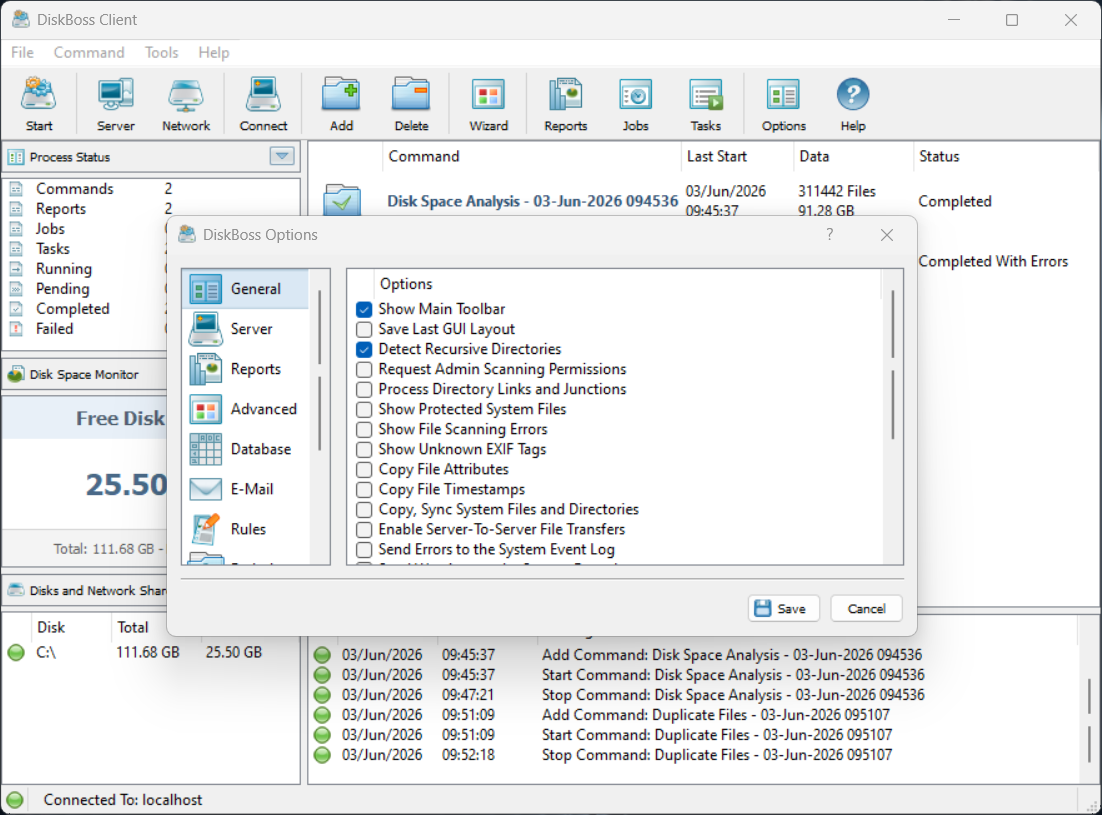The height and width of the screenshot is (815, 1102).
Task: Click the question mark help button in dialog
Action: (830, 234)
